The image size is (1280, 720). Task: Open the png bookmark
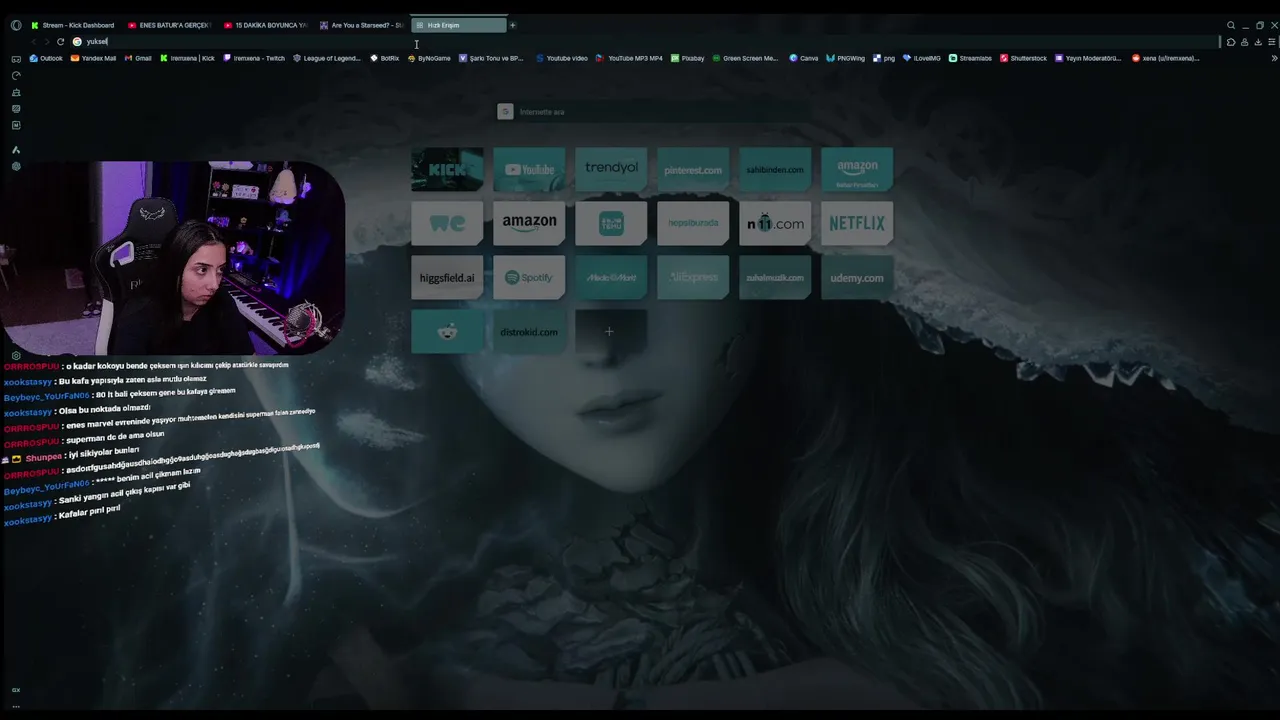click(884, 58)
